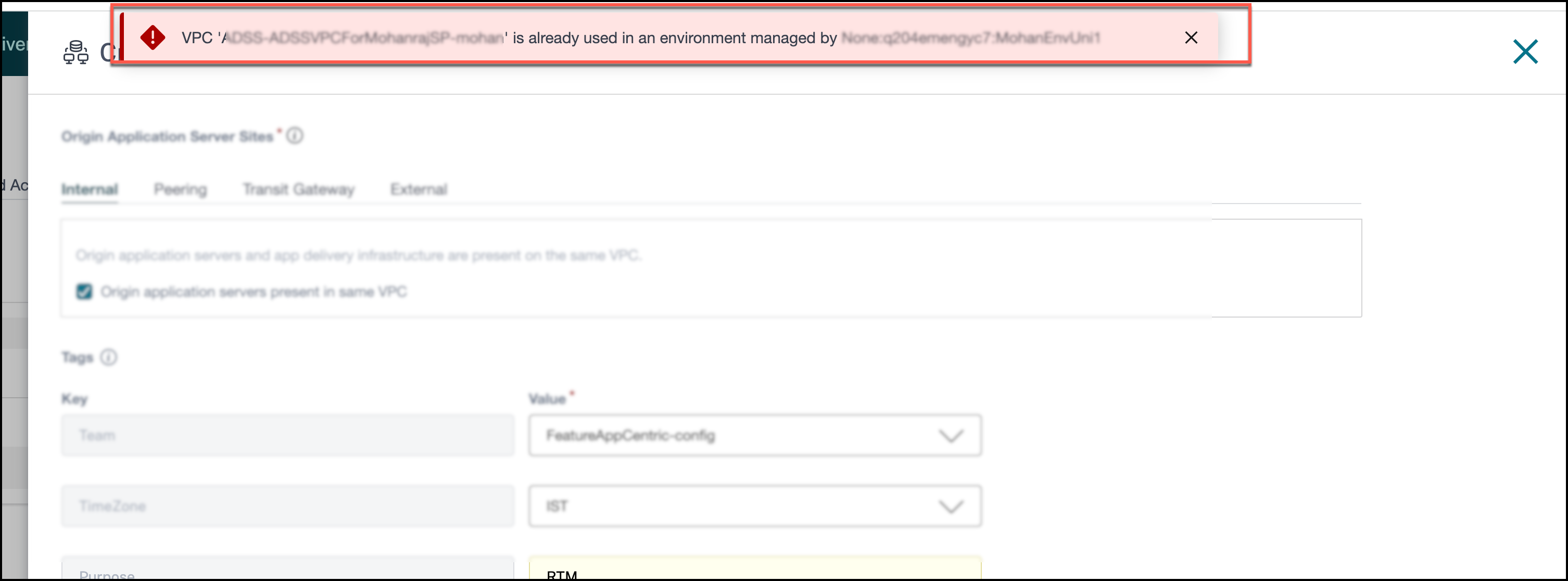This screenshot has width=1568, height=581.
Task: Uncheck Origin application servers present in same VPC
Action: (x=84, y=292)
